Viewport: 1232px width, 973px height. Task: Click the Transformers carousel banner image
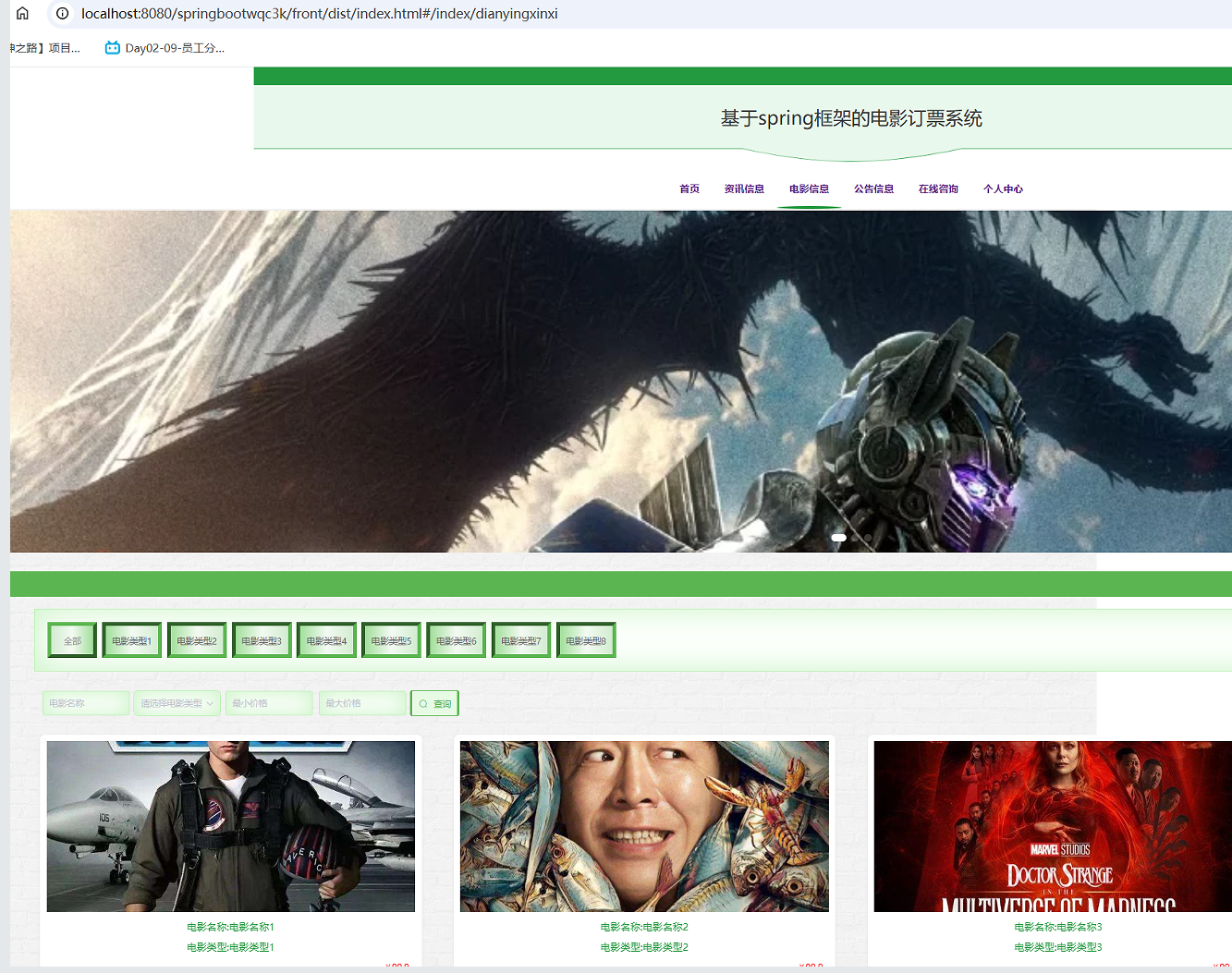point(621,381)
